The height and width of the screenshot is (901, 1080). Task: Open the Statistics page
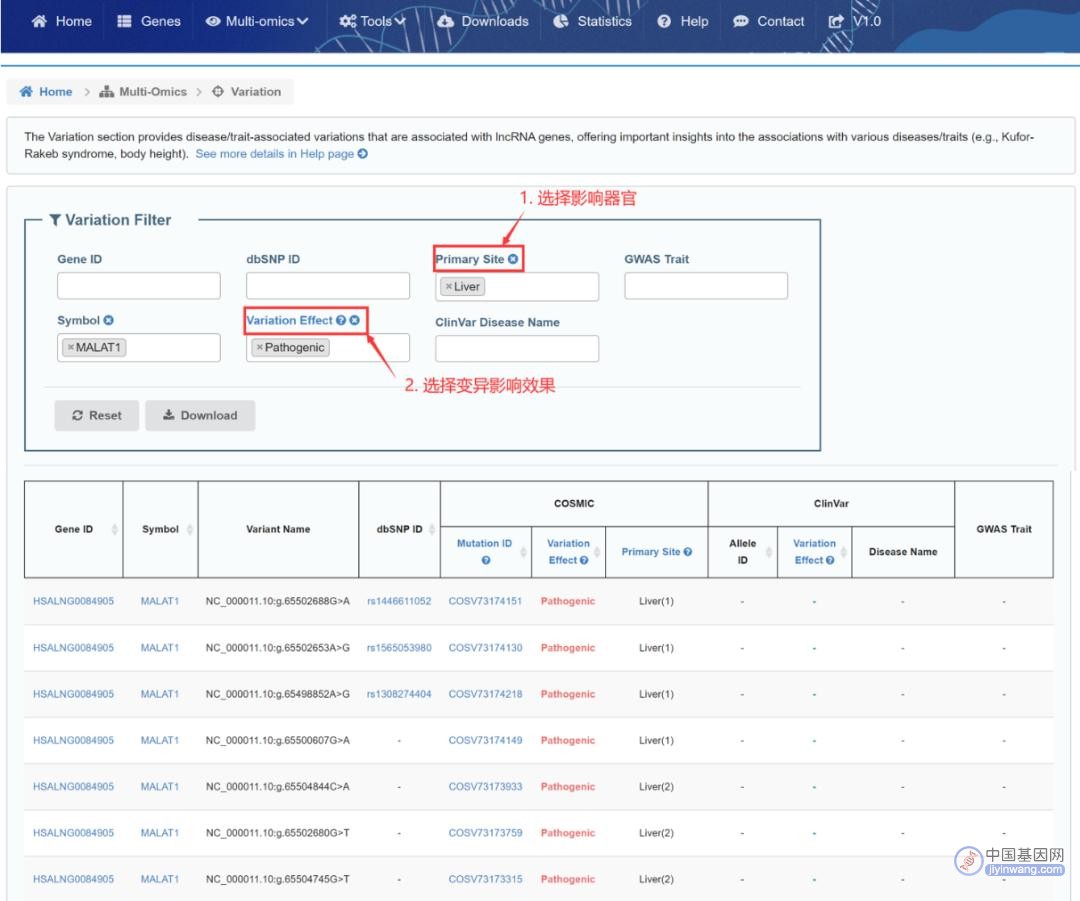point(592,21)
